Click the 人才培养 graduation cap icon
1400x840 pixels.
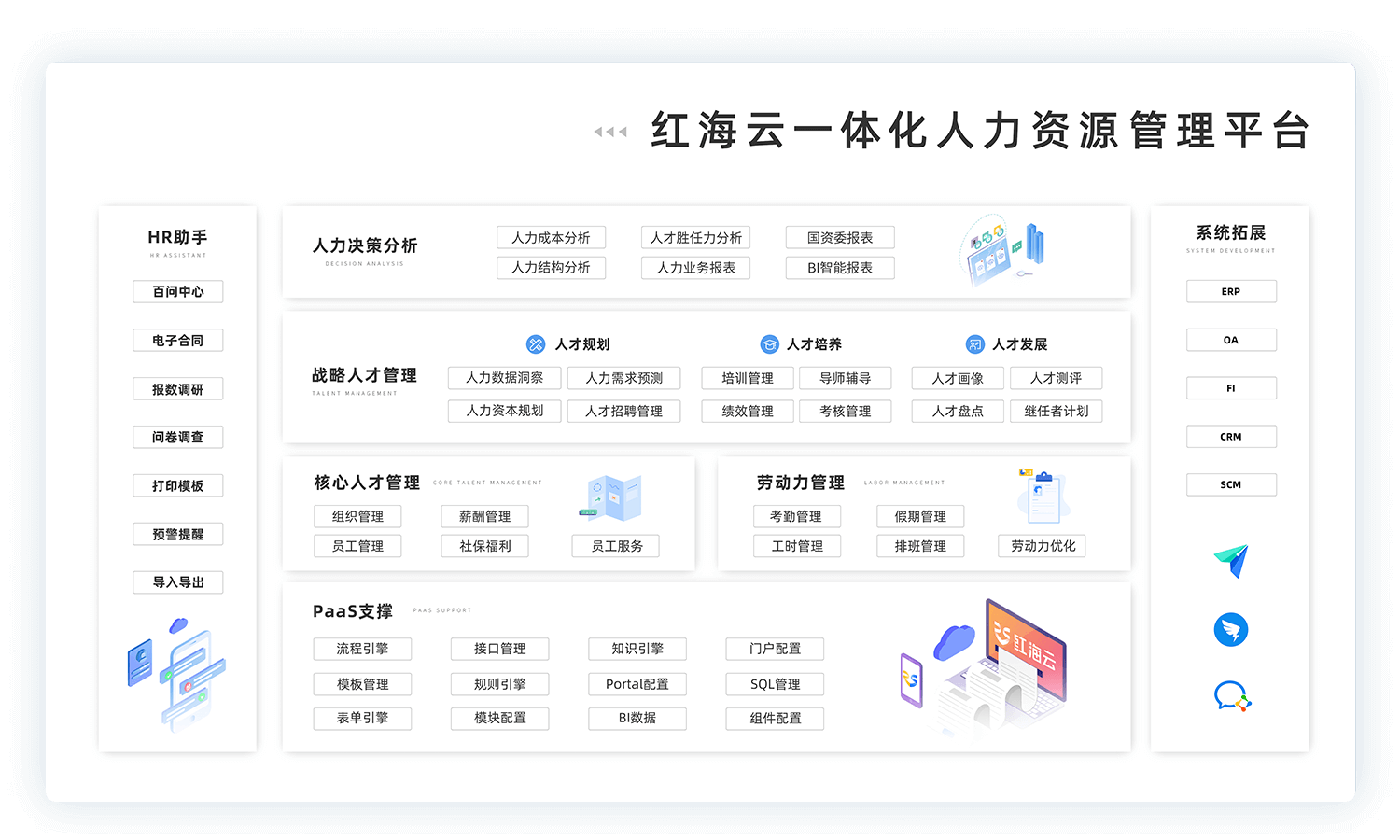point(769,344)
